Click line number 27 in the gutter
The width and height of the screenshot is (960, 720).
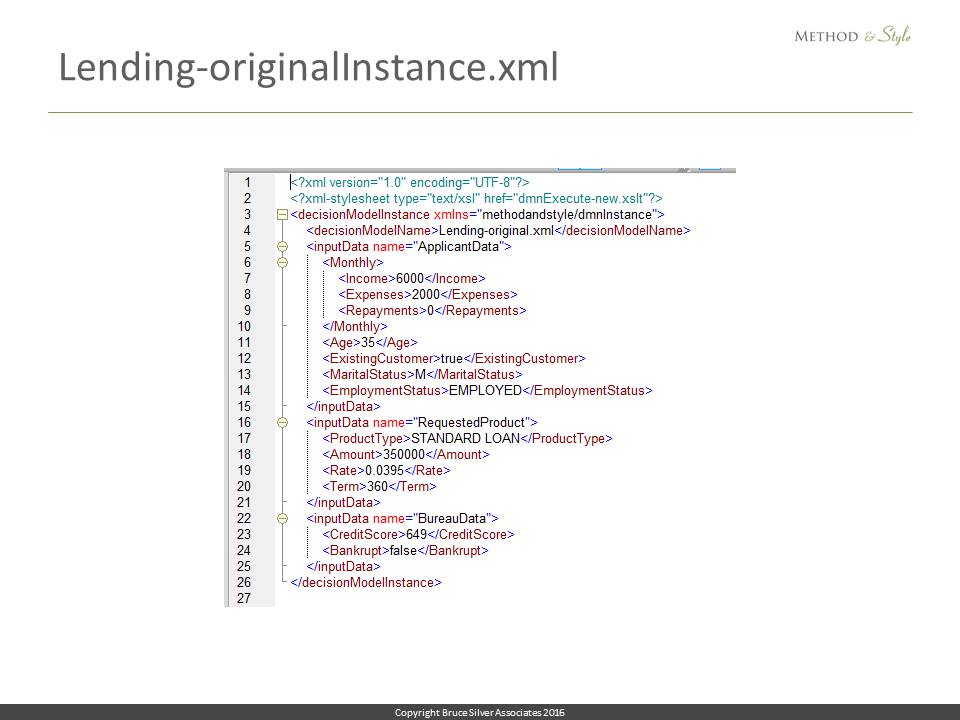tap(244, 599)
